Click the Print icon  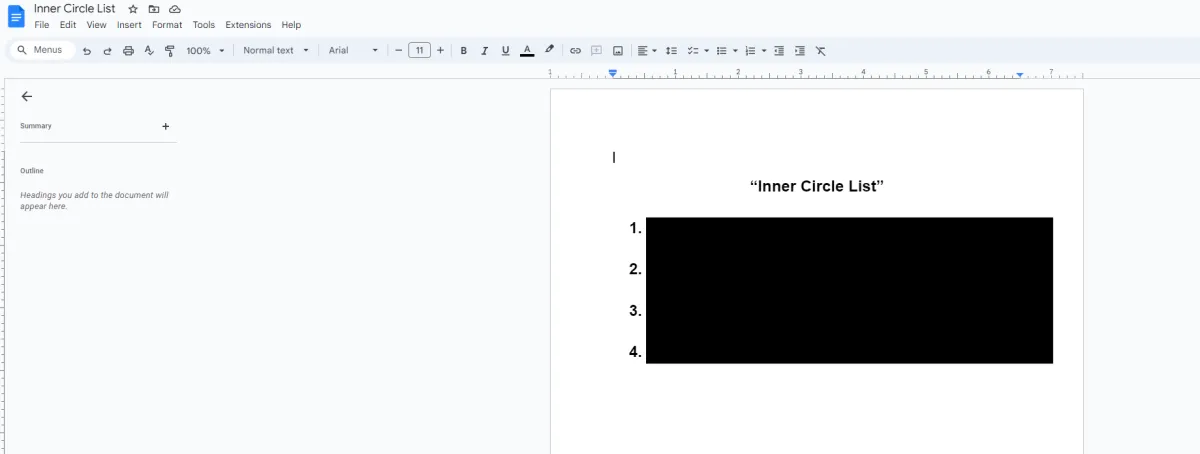coord(128,50)
